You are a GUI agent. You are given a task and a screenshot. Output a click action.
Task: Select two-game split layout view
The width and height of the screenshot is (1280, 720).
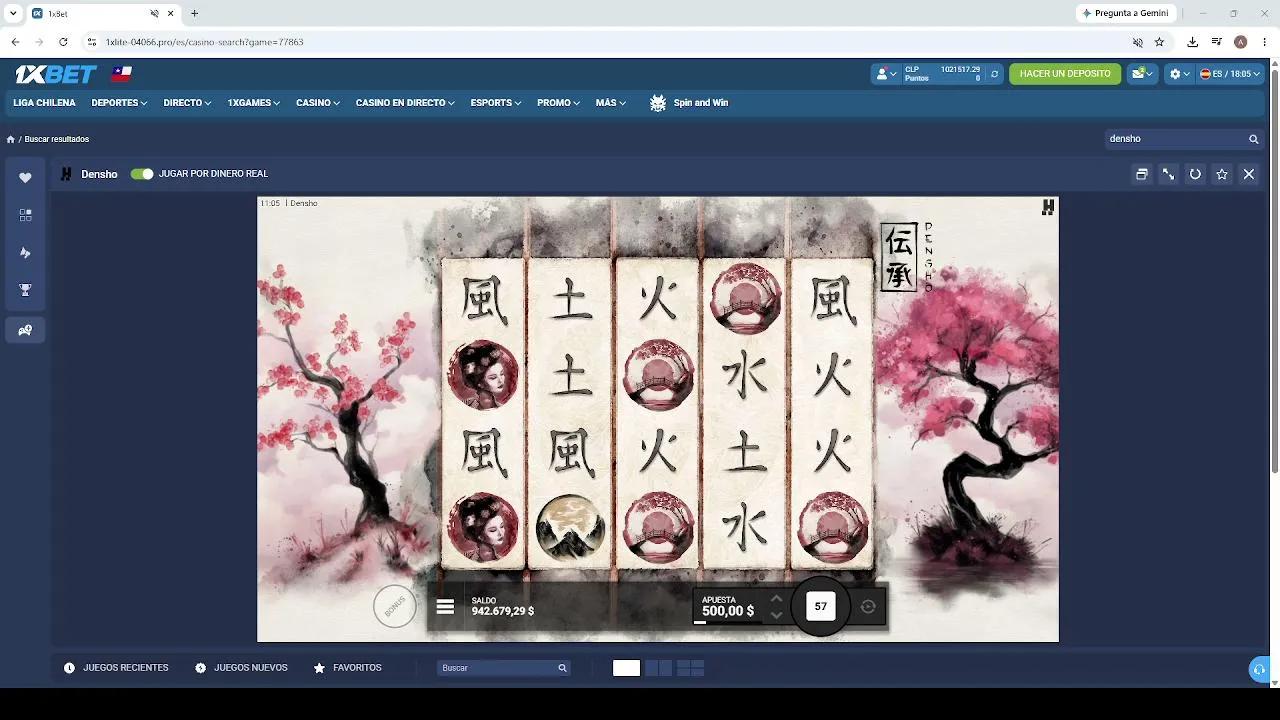[659, 668]
